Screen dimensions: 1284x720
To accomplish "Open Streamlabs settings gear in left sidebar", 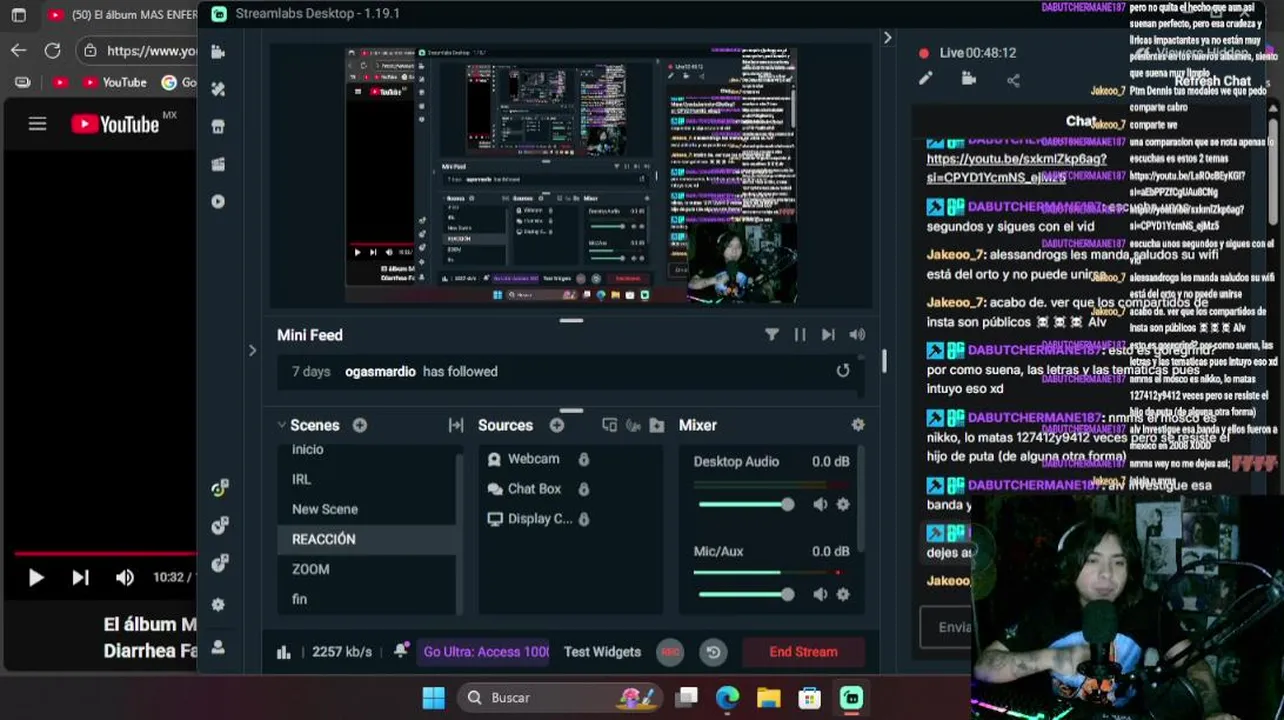I will coord(218,605).
